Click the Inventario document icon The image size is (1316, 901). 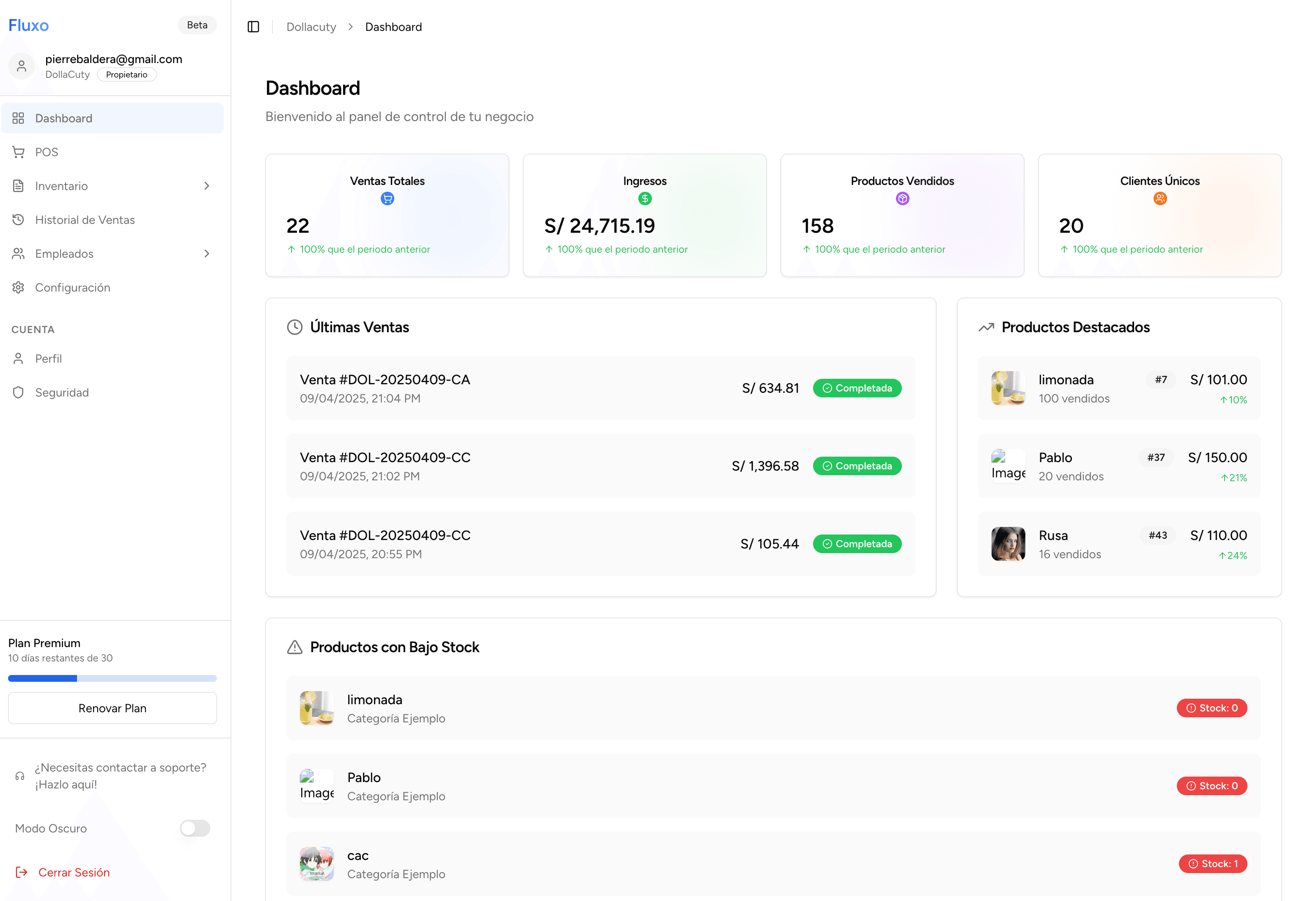pyautogui.click(x=18, y=186)
